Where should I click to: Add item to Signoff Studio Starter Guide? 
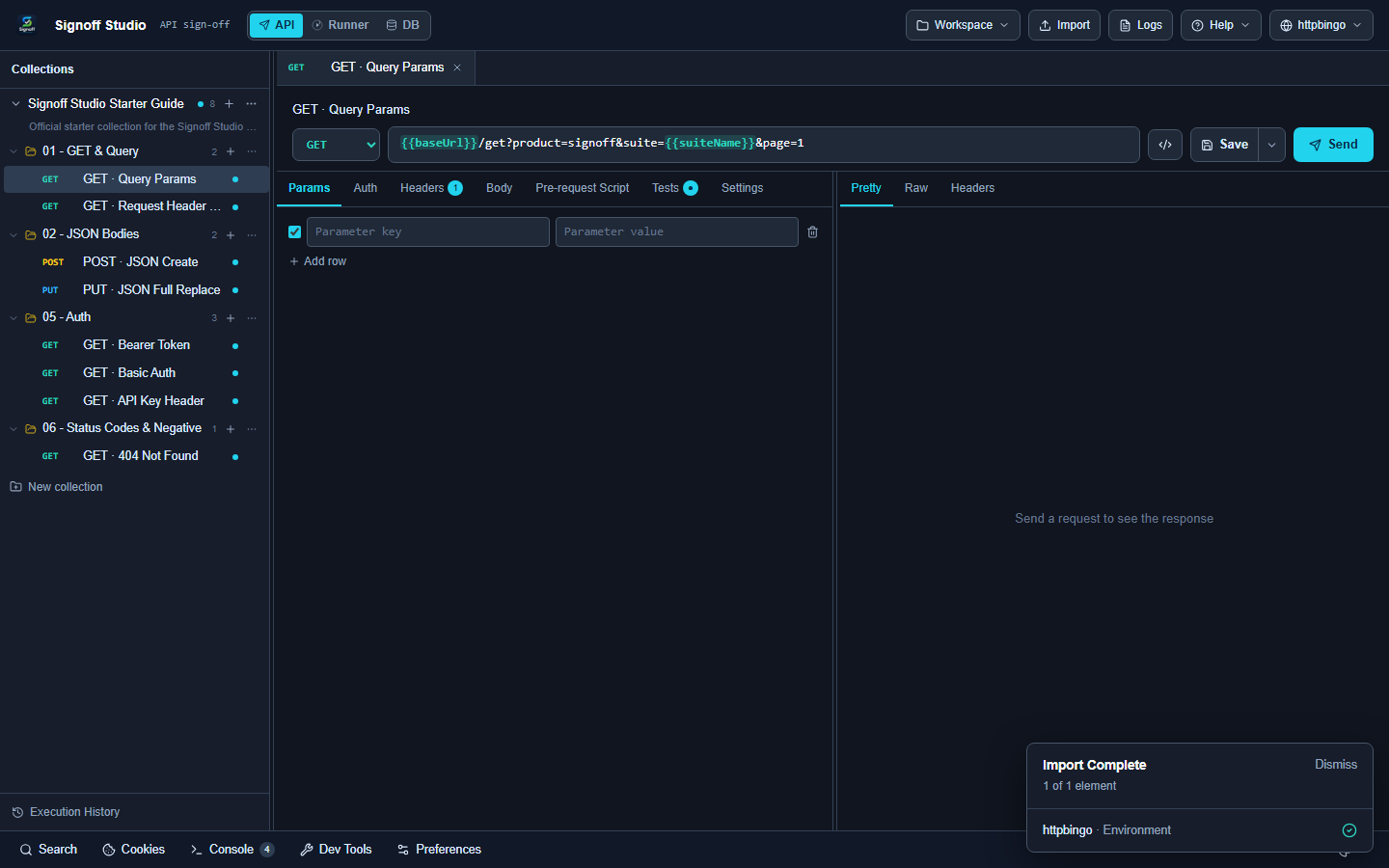(229, 104)
